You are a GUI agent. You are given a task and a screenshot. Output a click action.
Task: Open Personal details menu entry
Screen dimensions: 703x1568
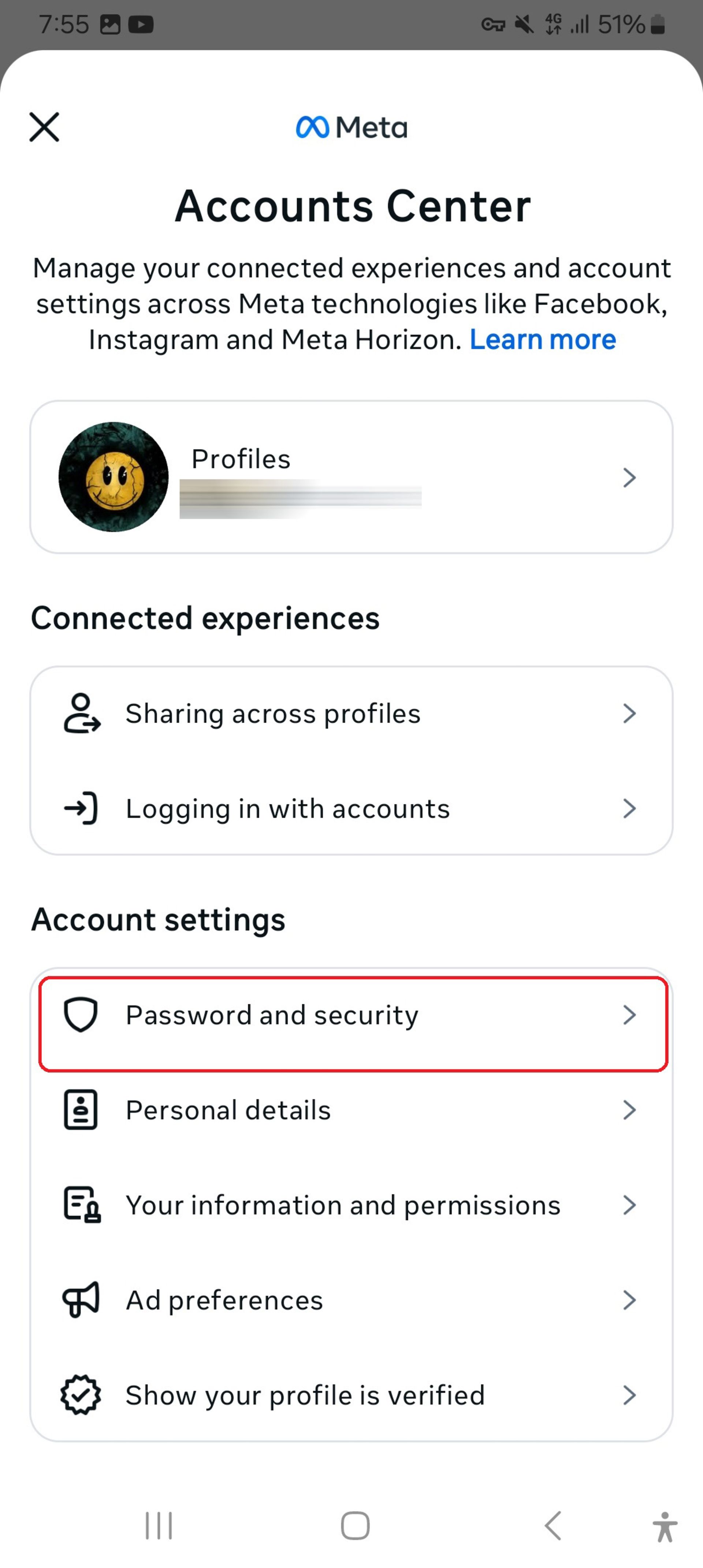point(351,1110)
